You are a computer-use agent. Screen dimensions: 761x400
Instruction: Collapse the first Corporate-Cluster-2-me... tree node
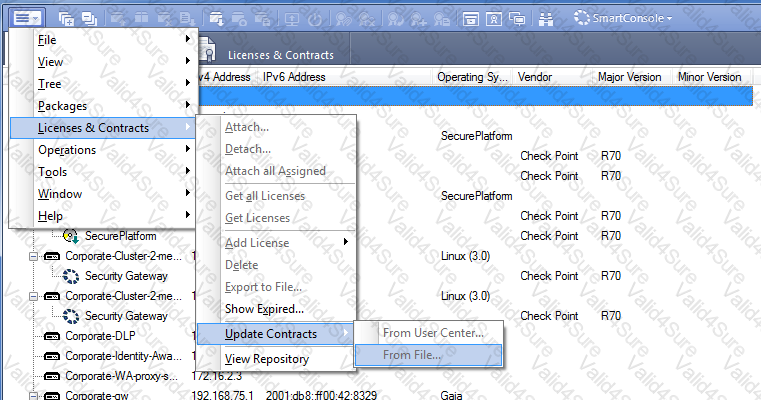[x=33, y=256]
